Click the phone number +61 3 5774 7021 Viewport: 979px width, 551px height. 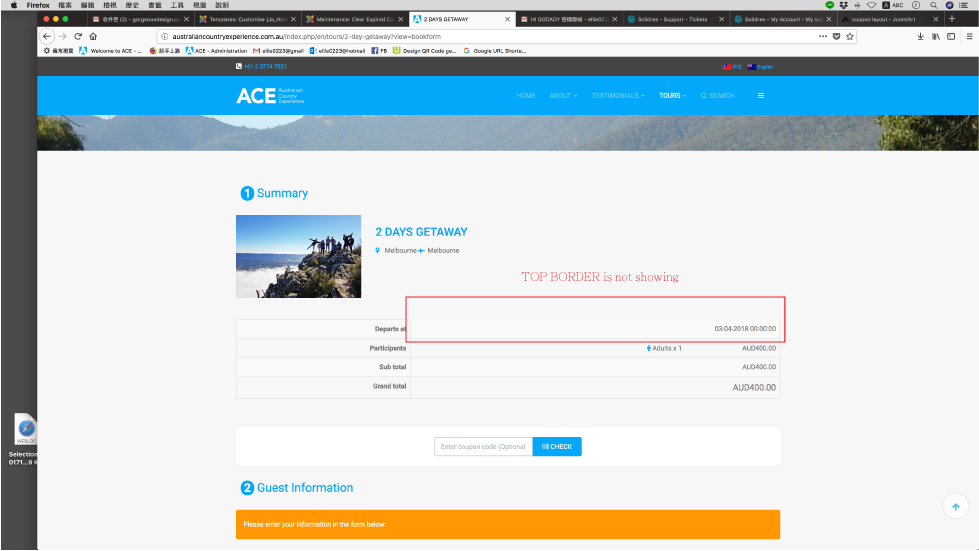[x=265, y=66]
